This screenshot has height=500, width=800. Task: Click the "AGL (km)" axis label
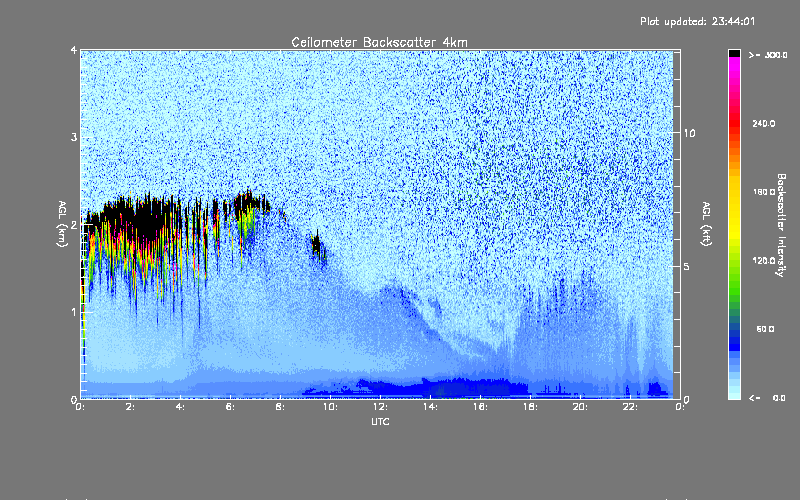tap(62, 224)
